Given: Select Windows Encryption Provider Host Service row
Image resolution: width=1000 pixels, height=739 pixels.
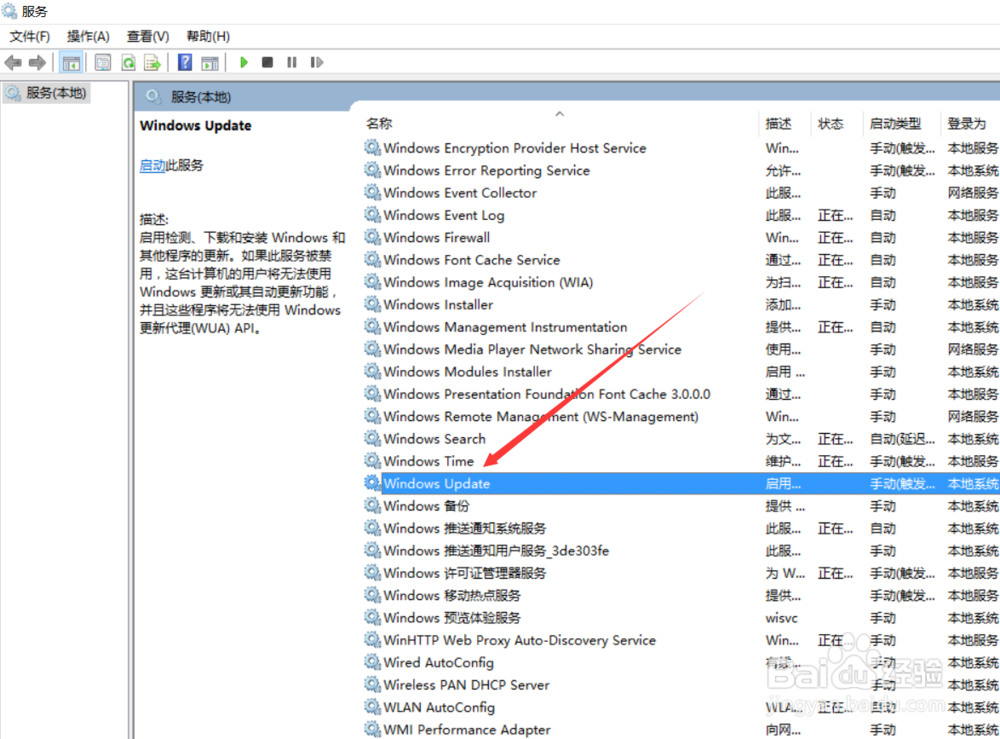Looking at the screenshot, I should [681, 148].
